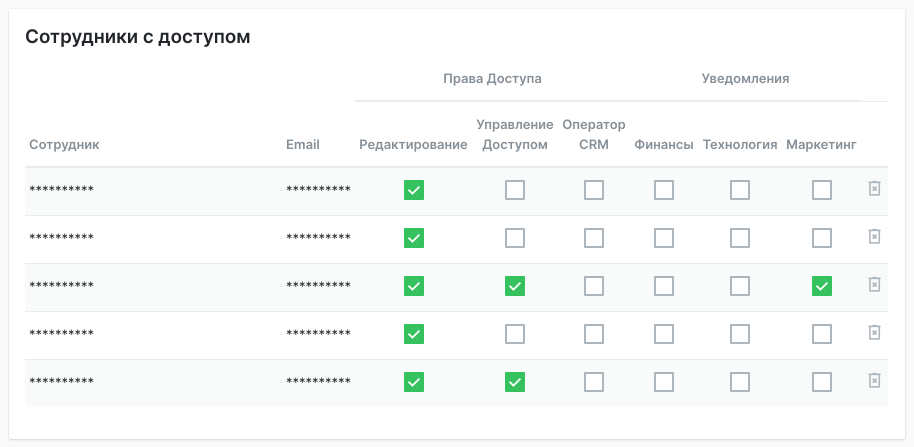Select masked employee name in fifth row
914x447 pixels.
click(61, 382)
